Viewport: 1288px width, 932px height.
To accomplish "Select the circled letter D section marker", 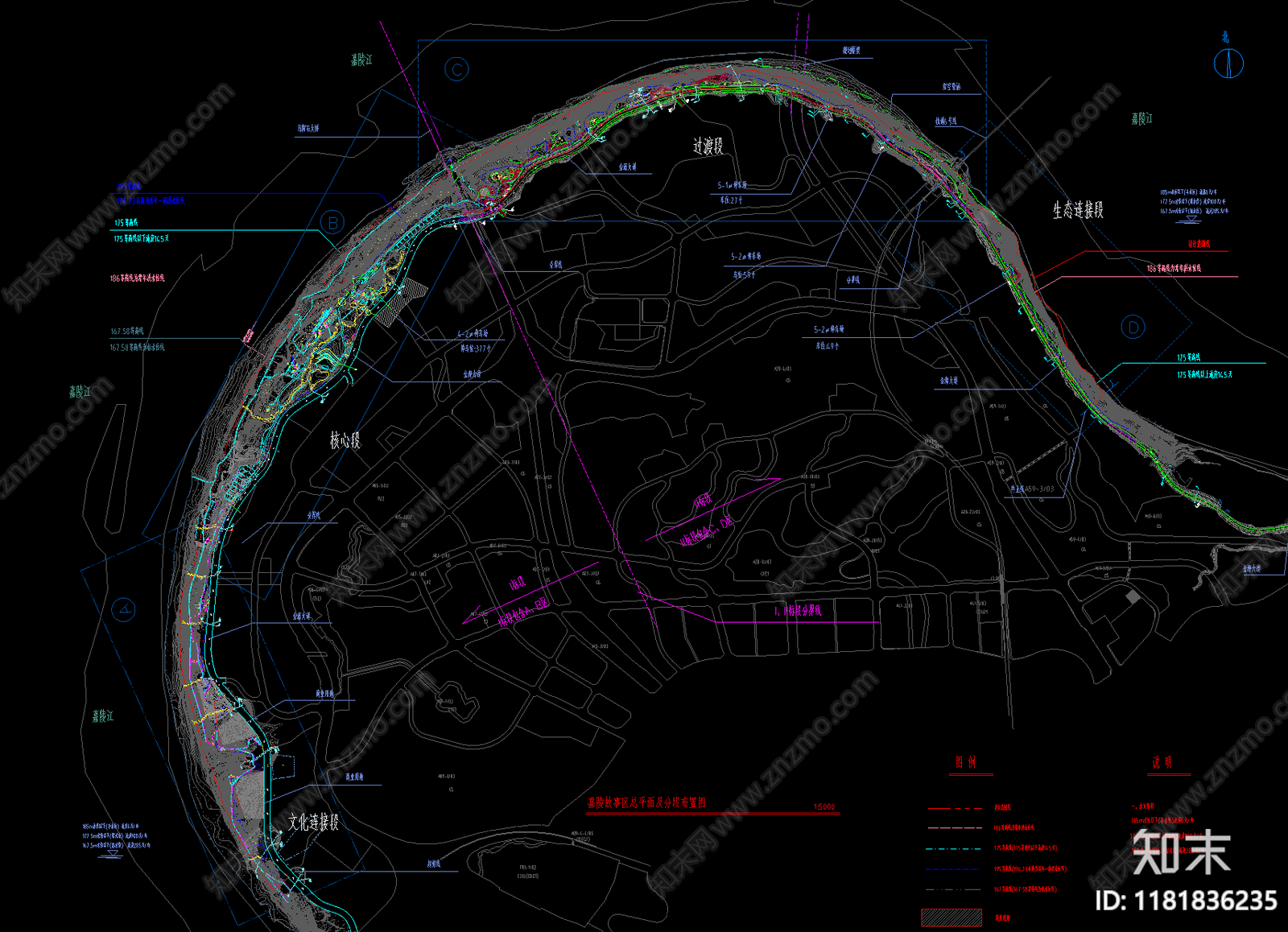I will pos(1133,328).
